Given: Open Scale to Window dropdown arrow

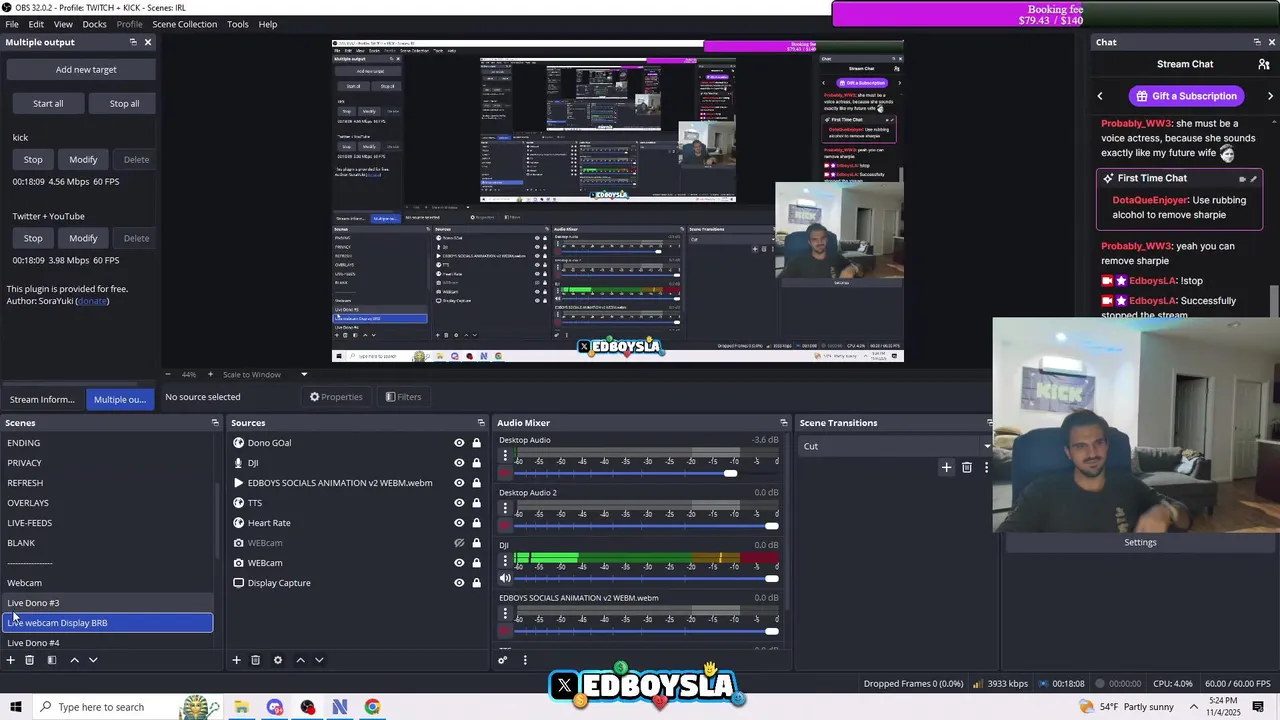Looking at the screenshot, I should tap(304, 374).
